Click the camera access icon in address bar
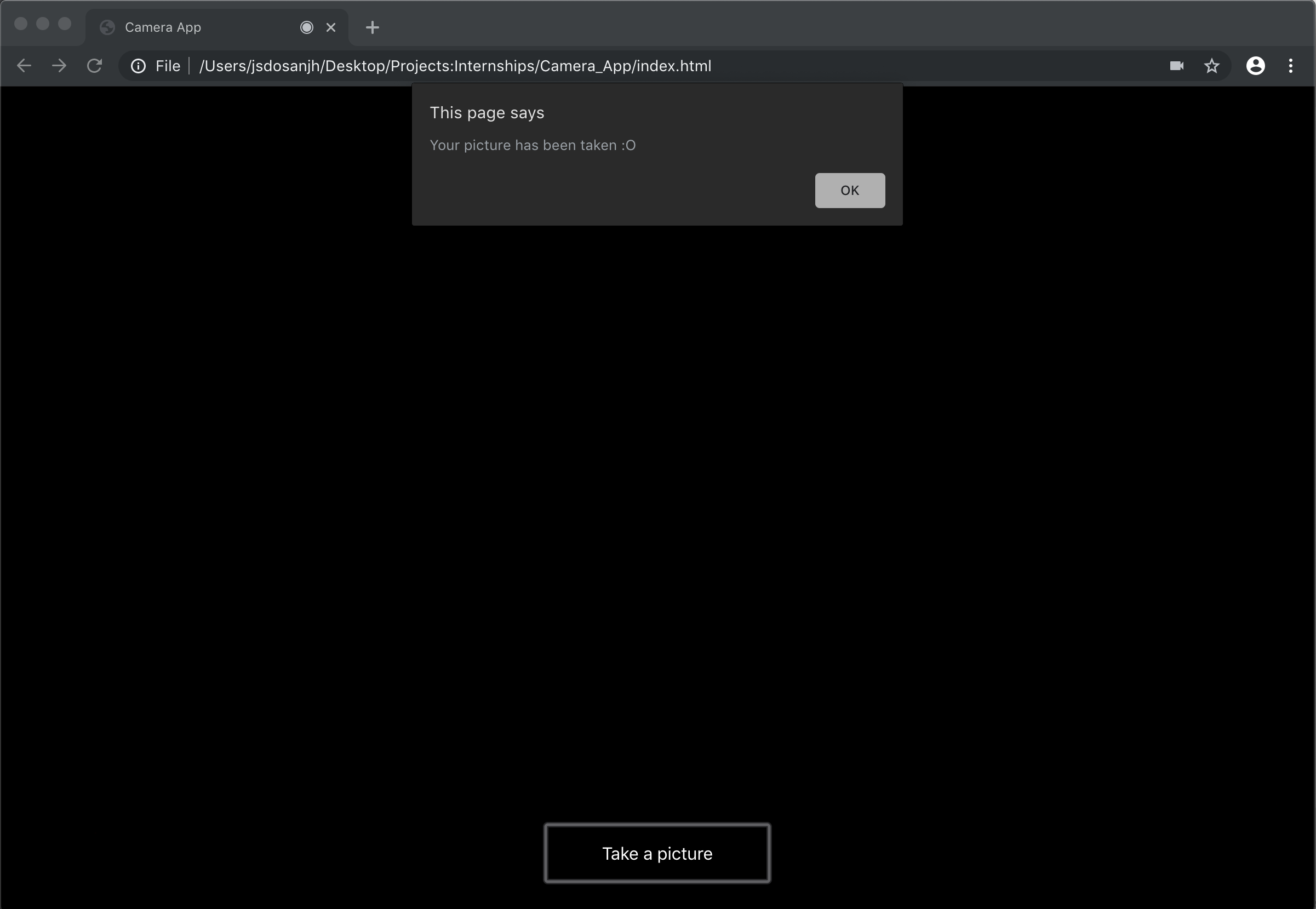1316x909 pixels. (x=1176, y=66)
